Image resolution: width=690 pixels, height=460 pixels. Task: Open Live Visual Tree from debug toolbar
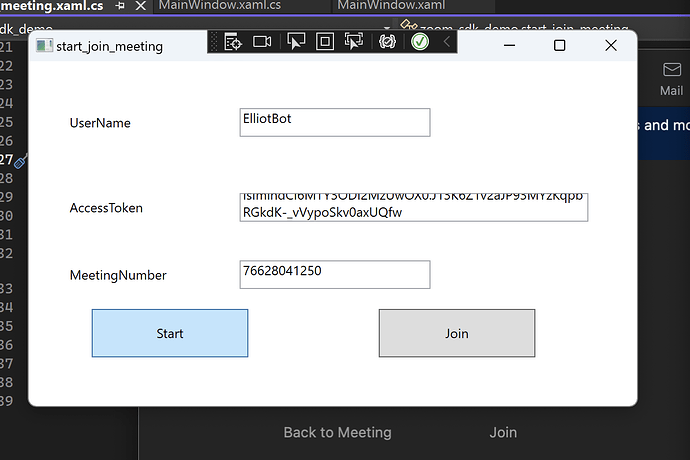[233, 42]
